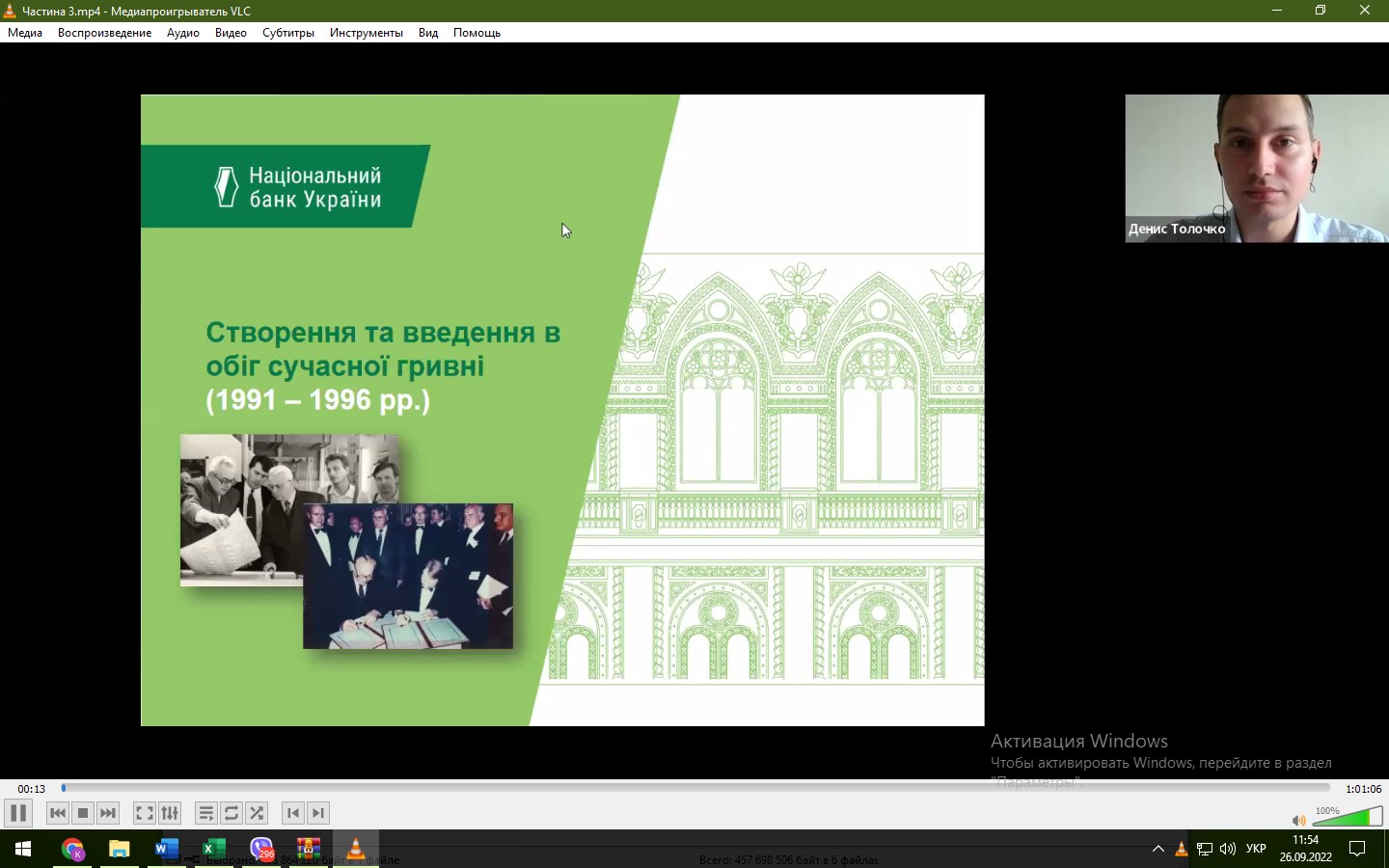Click the stop playback button

[x=83, y=813]
